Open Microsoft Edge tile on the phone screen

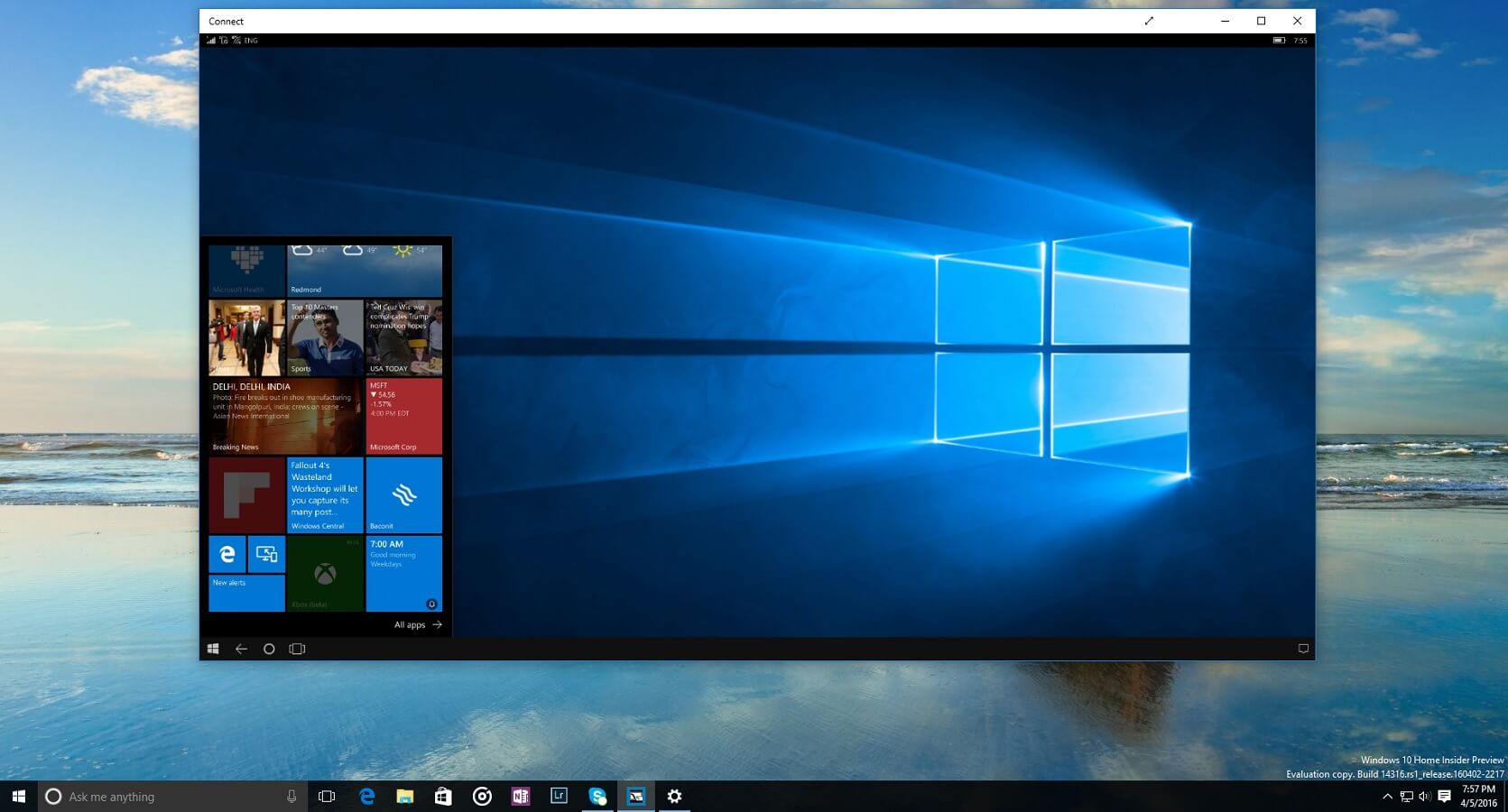pos(227,554)
